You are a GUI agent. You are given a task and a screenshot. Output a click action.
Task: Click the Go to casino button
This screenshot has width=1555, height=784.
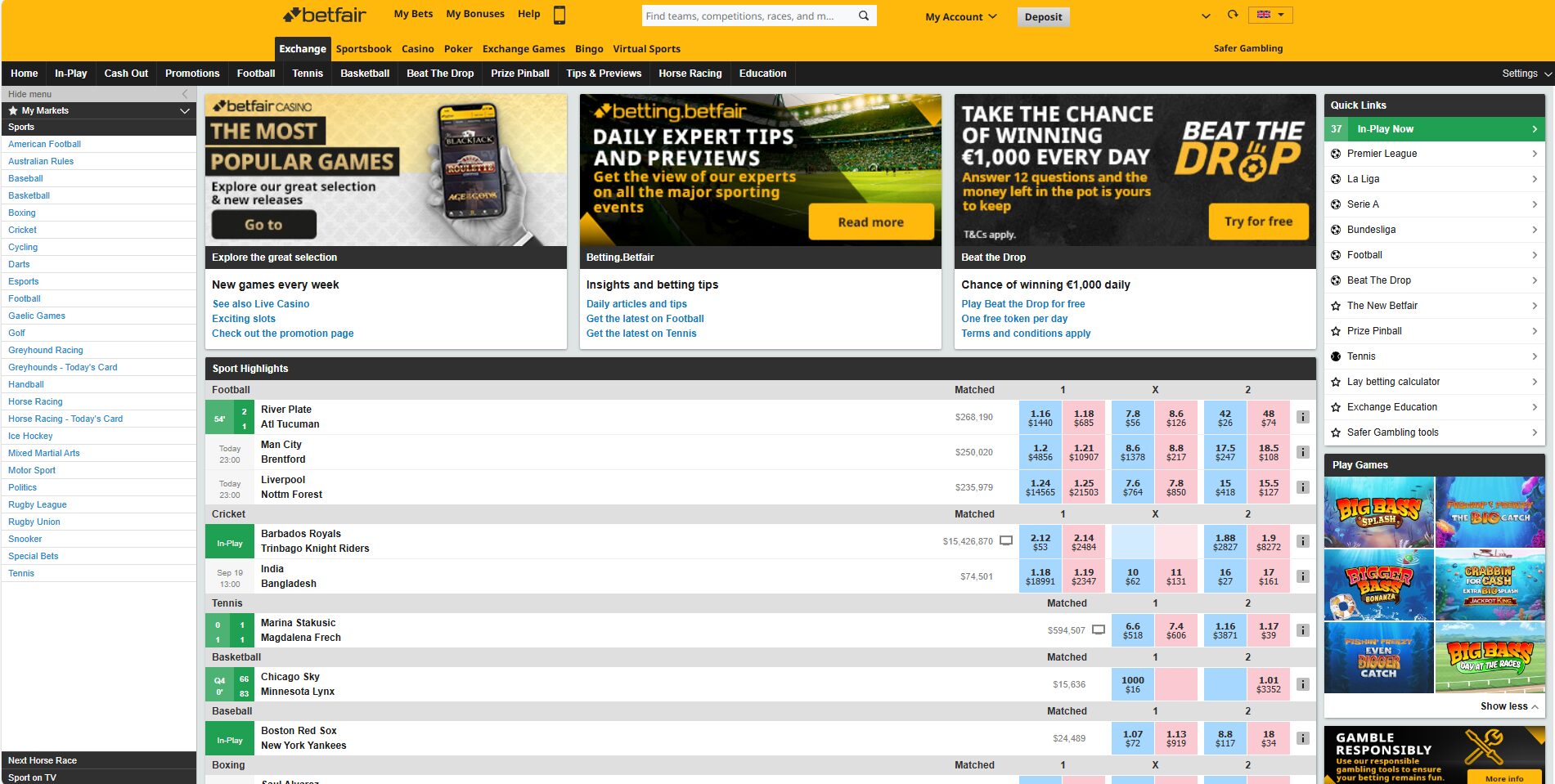click(x=263, y=225)
